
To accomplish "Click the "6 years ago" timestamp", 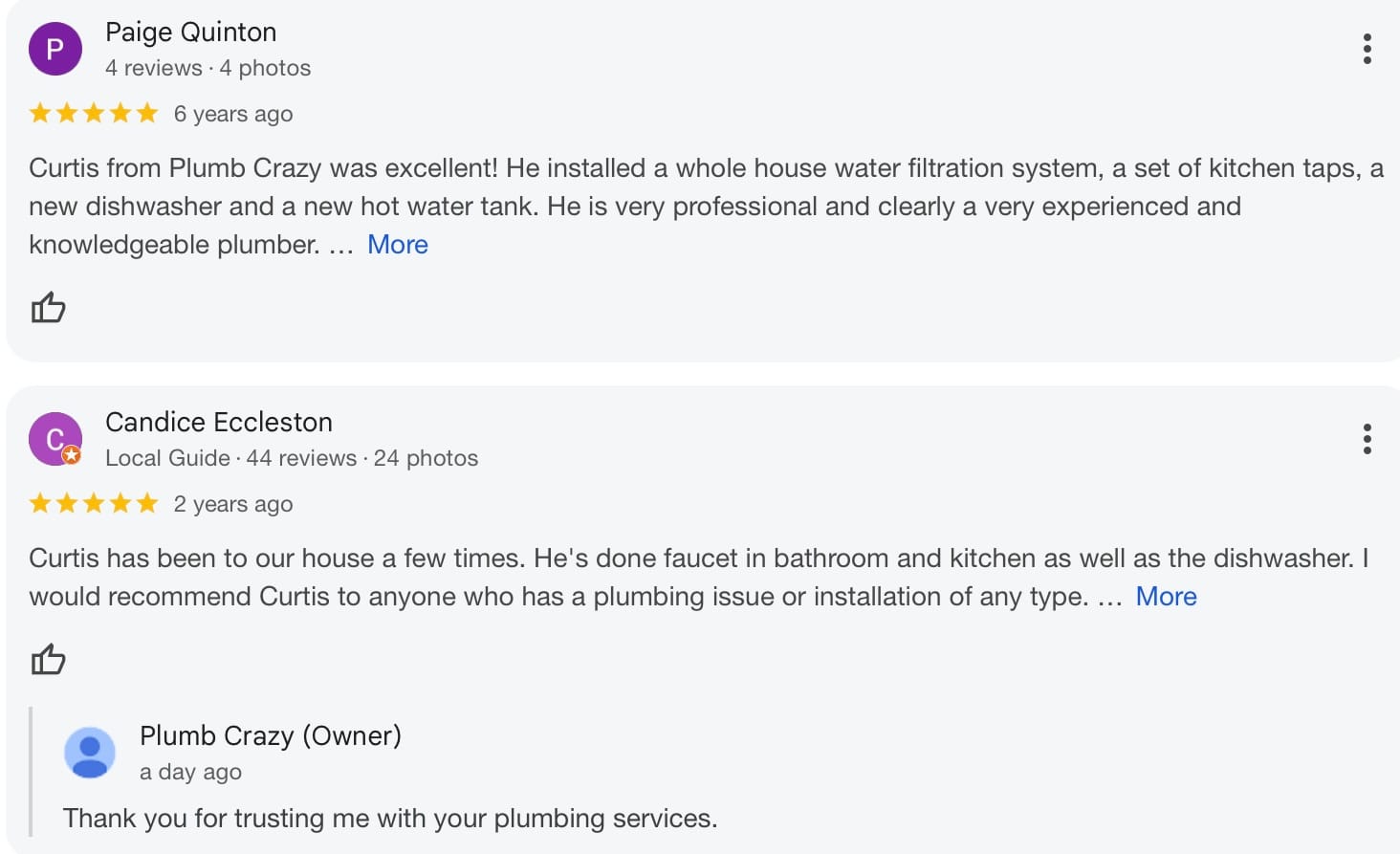I will (233, 115).
